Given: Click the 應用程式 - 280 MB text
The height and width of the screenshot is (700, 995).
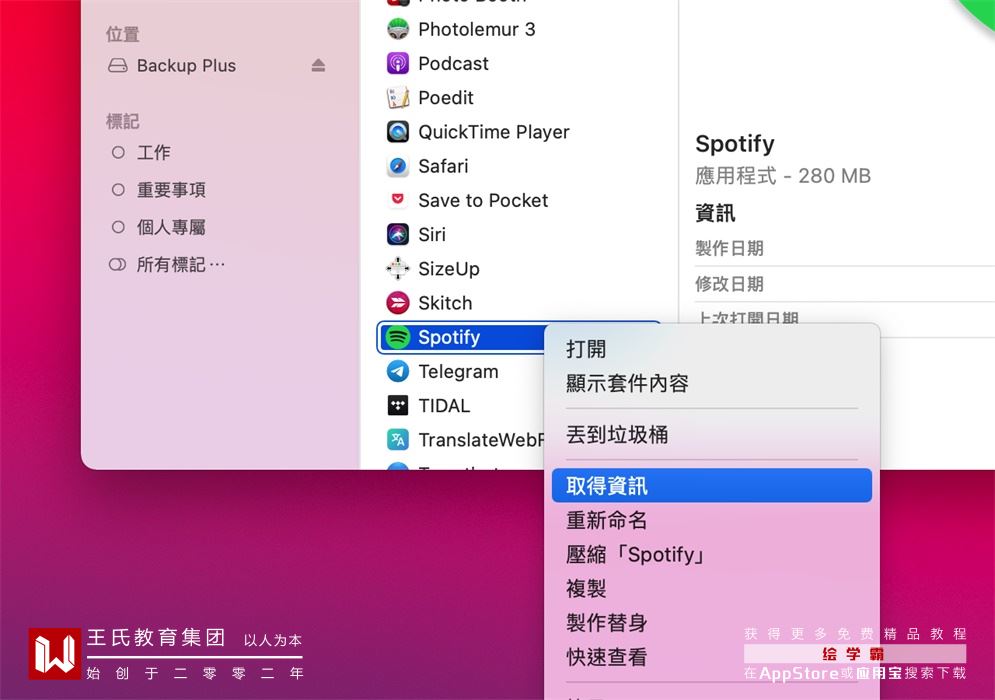Looking at the screenshot, I should tap(783, 176).
